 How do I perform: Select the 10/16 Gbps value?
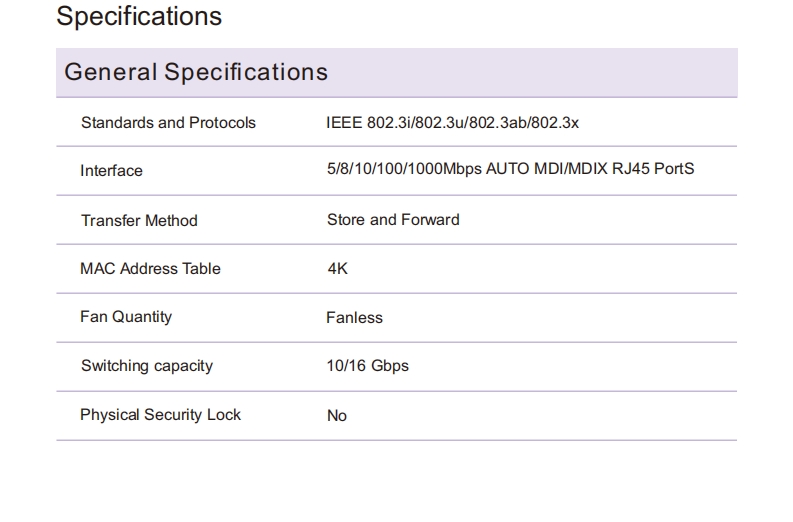pyautogui.click(x=367, y=366)
